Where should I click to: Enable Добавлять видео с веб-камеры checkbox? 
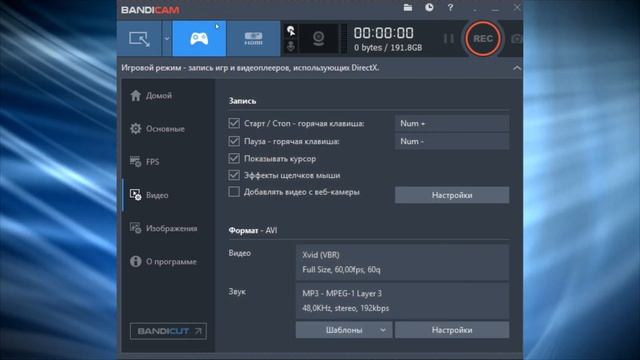point(234,192)
